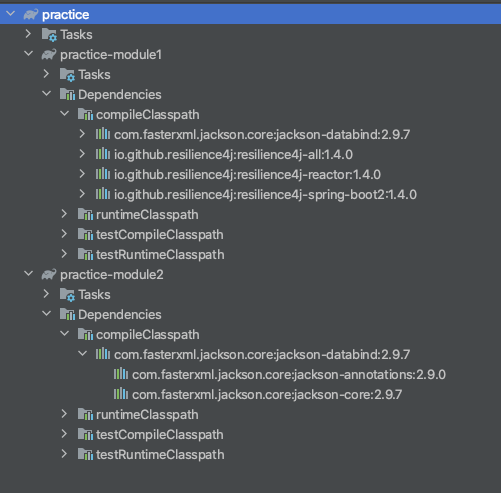Image resolution: width=501 pixels, height=493 pixels.
Task: Click the Tasks folder icon inside practice-module2
Action: click(x=67, y=295)
